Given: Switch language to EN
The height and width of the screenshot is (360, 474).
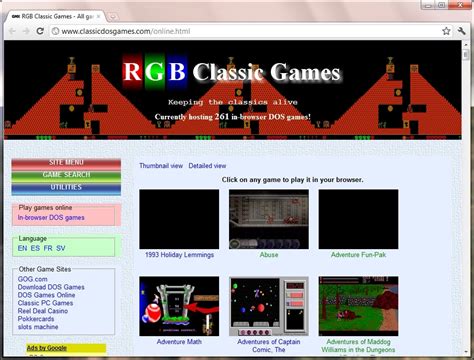Looking at the screenshot, I should [x=22, y=248].
